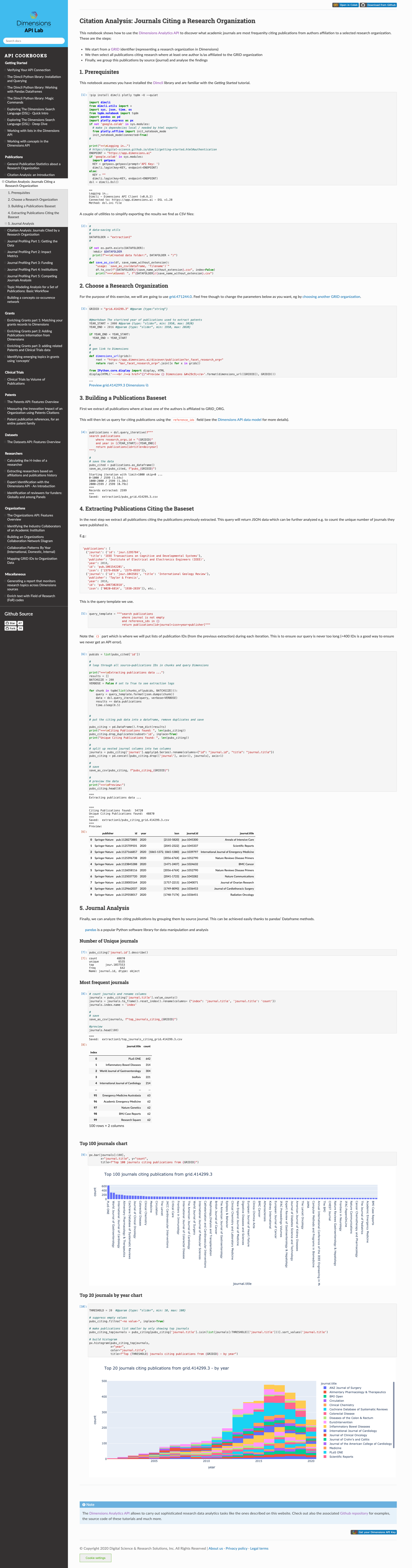Image resolution: width=412 pixels, height=1568 pixels.
Task: Open Mapping GRID IDs to Organization Data
Action: pyautogui.click(x=32, y=561)
